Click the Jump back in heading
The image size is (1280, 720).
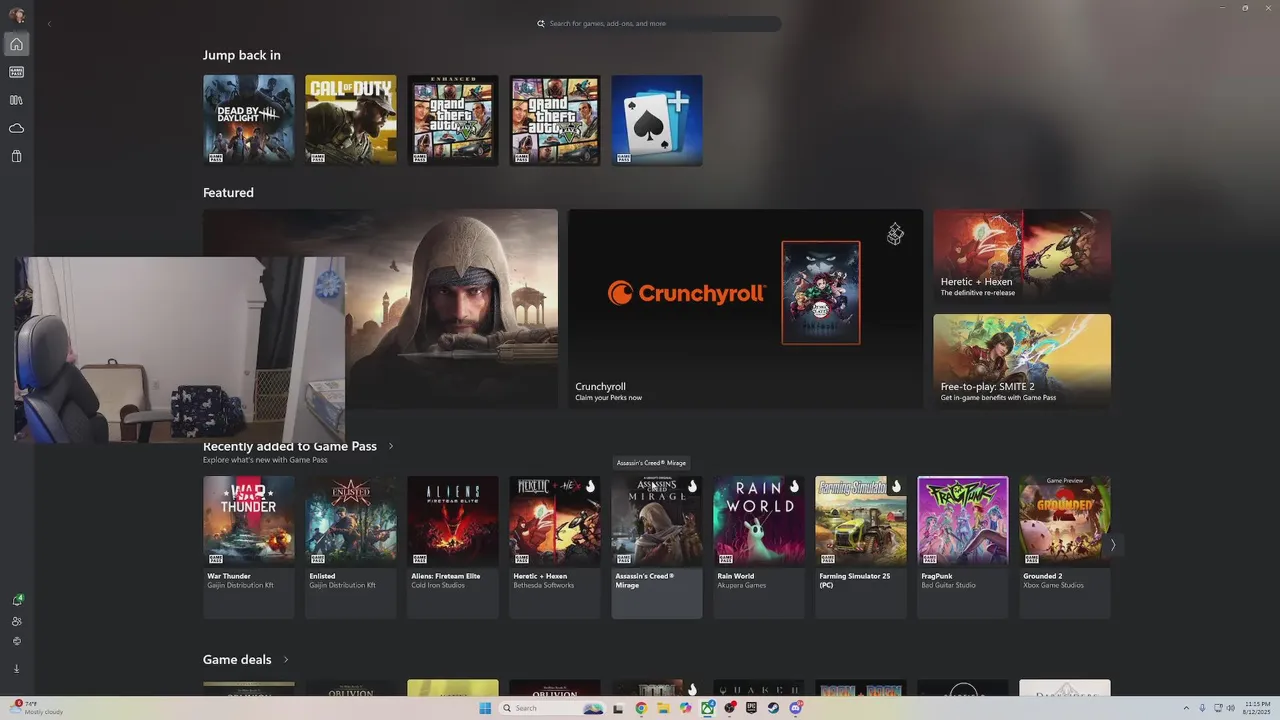tap(242, 55)
